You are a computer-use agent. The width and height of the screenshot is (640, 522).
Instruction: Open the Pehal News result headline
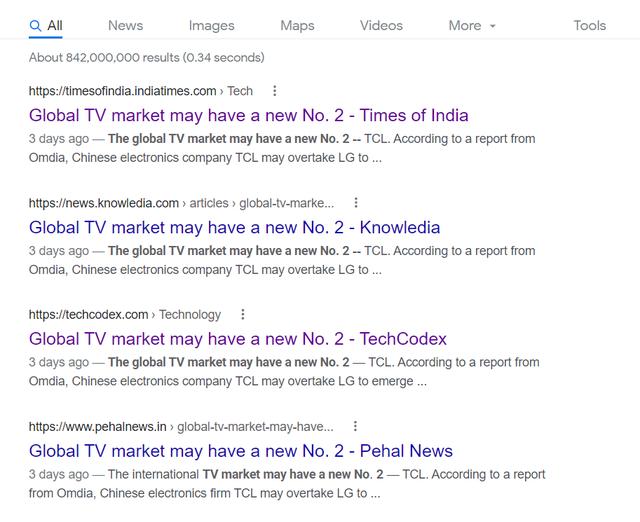coord(241,451)
